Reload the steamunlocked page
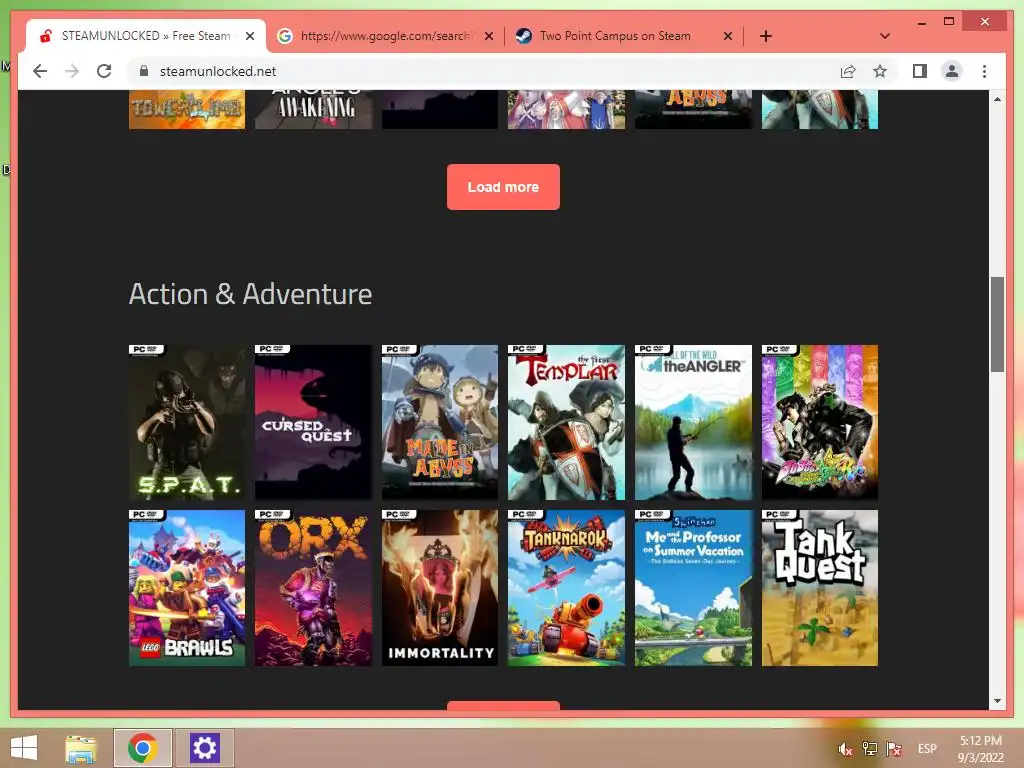The width and height of the screenshot is (1024, 768). pyautogui.click(x=104, y=71)
